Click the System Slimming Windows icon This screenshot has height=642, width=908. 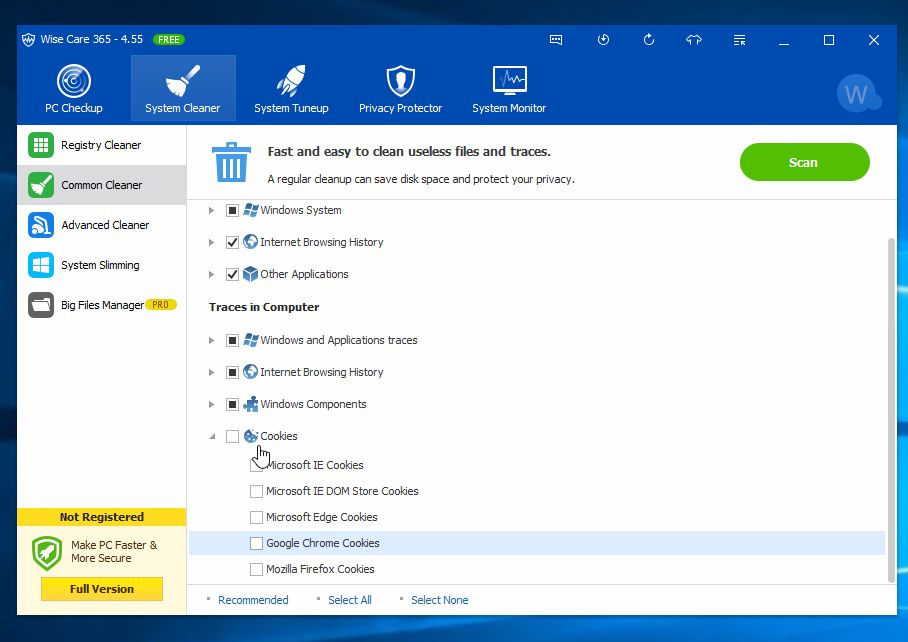(41, 265)
